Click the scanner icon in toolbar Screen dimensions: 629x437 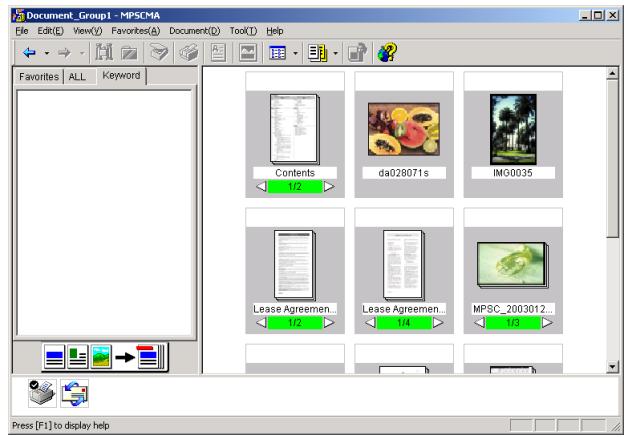(x=159, y=52)
